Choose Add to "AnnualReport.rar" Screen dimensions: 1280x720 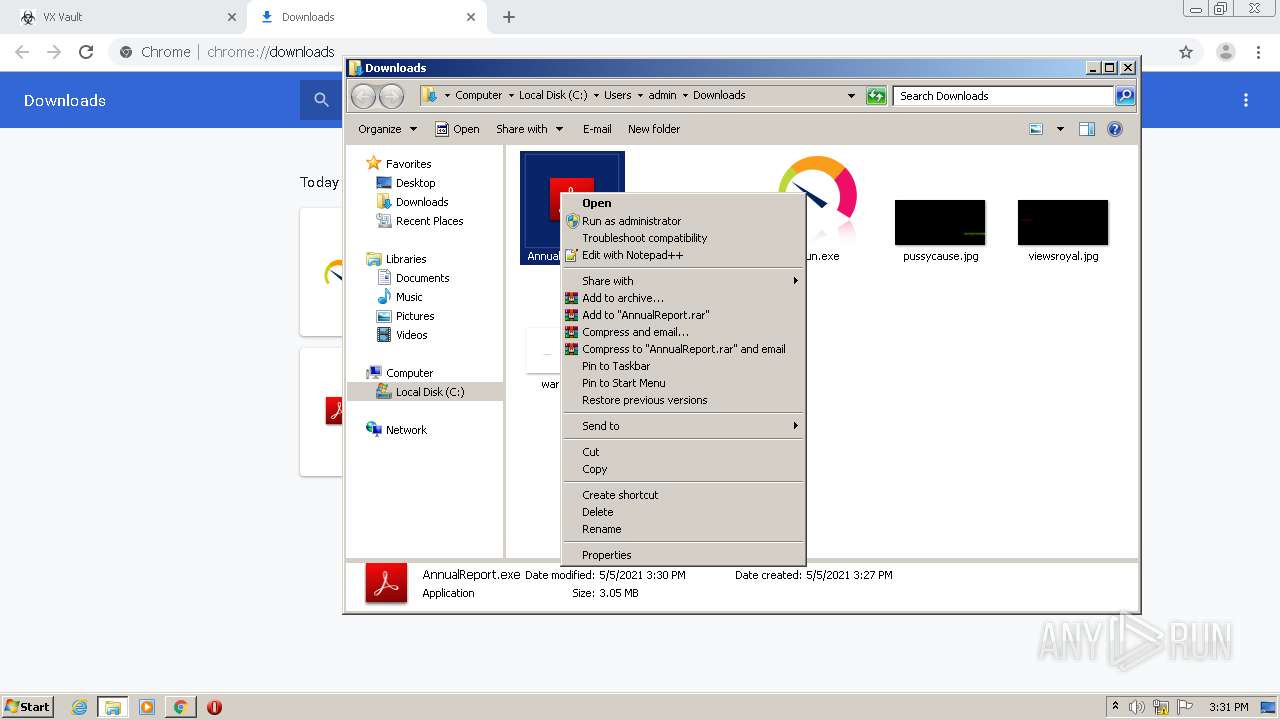click(x=683, y=315)
